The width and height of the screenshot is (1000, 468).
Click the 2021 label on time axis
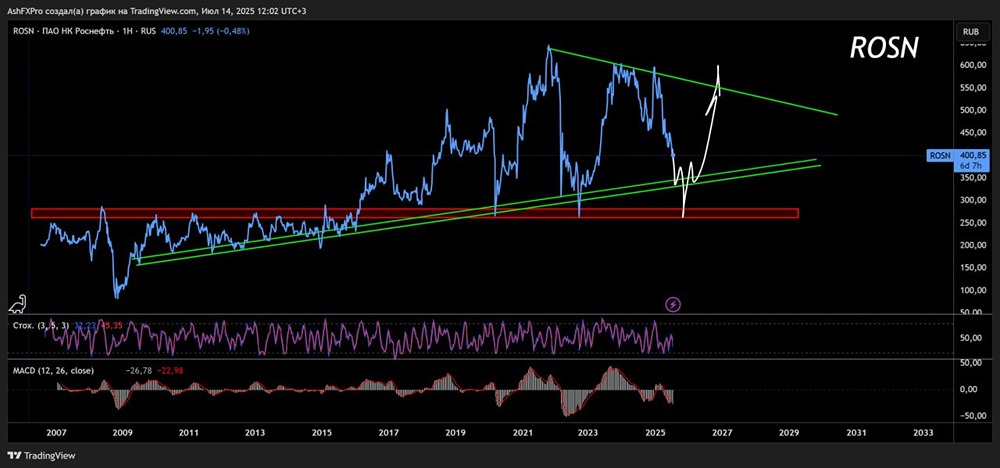pyautogui.click(x=522, y=433)
